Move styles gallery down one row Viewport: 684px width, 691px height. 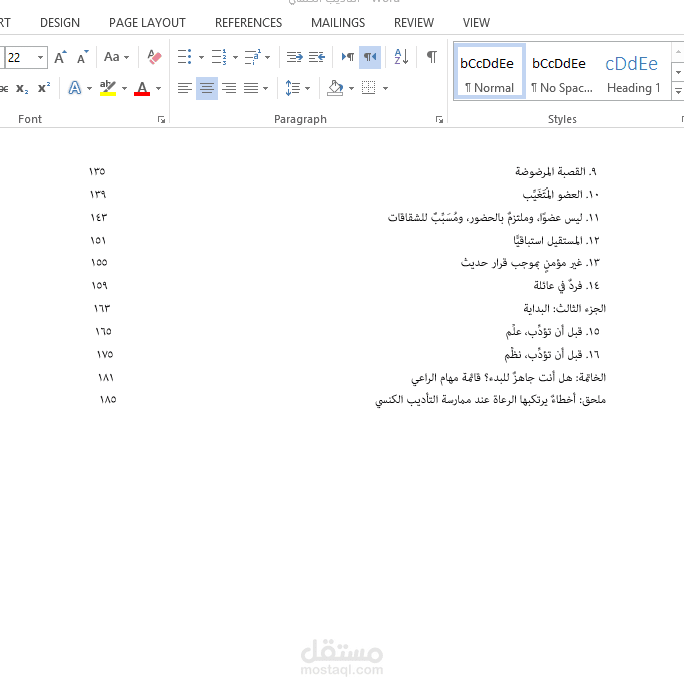coord(678,72)
